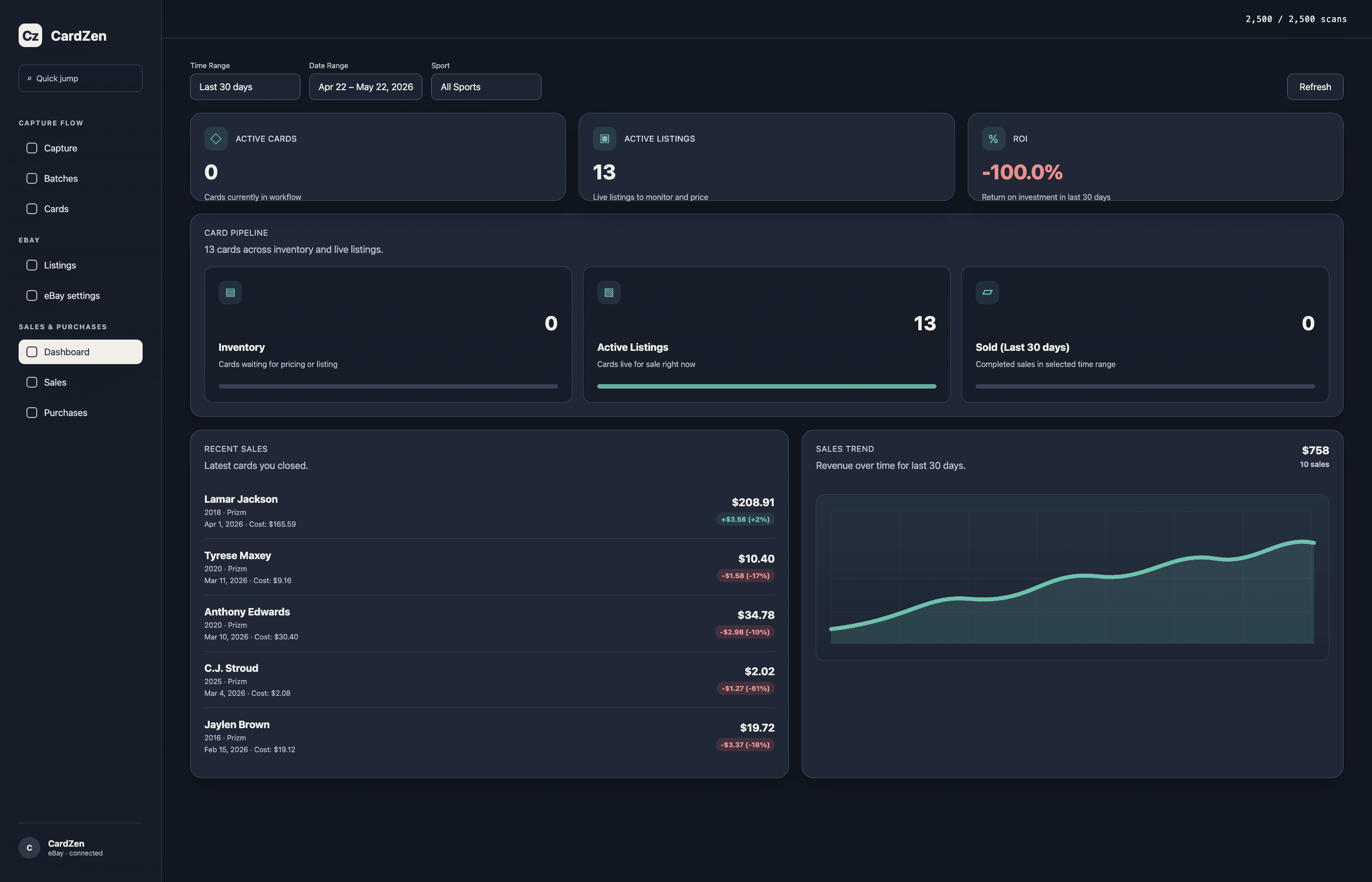The image size is (1372, 882).
Task: Open the CardZen eBay connected account
Action: point(80,848)
